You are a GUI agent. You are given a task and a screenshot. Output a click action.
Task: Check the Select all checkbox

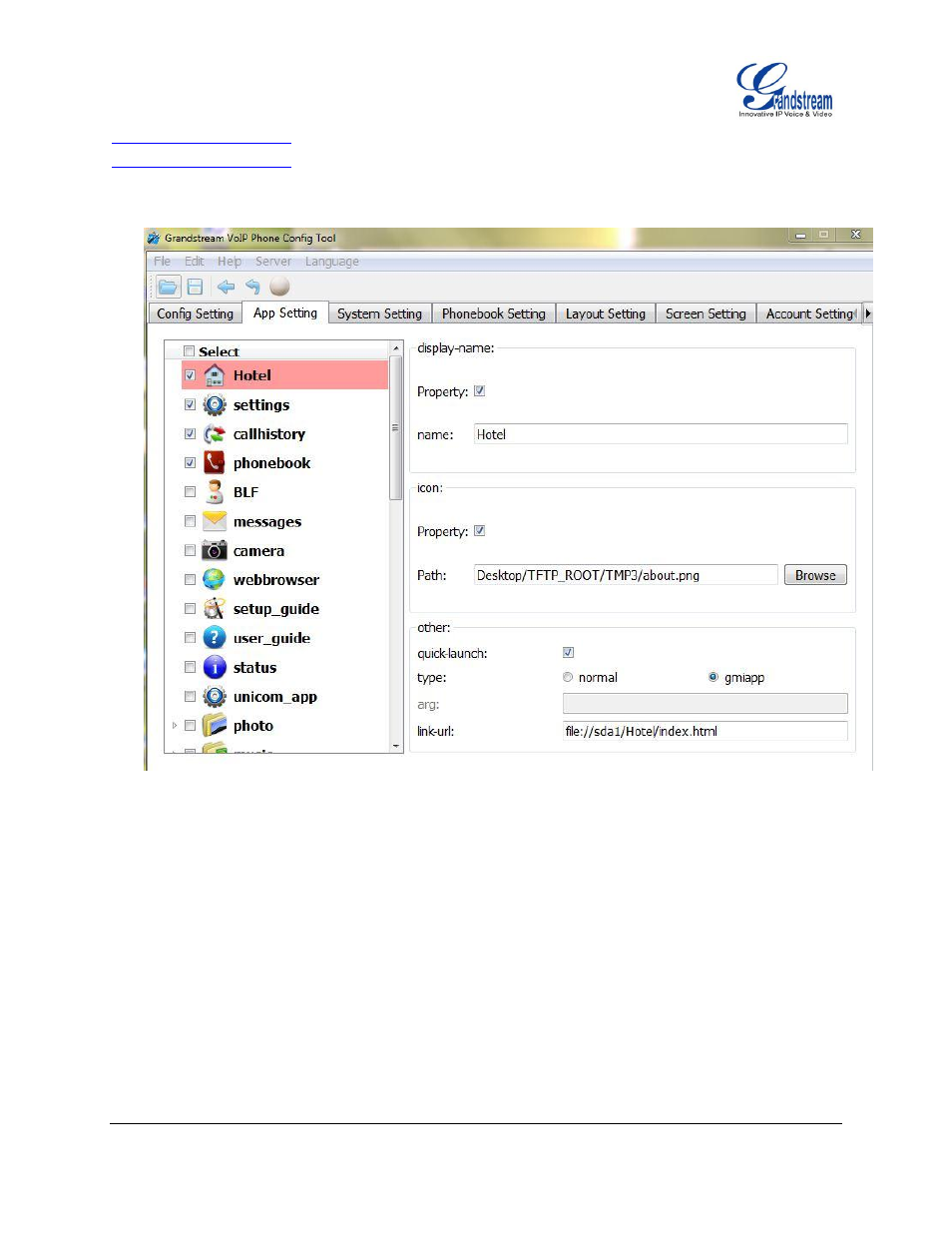click(190, 351)
